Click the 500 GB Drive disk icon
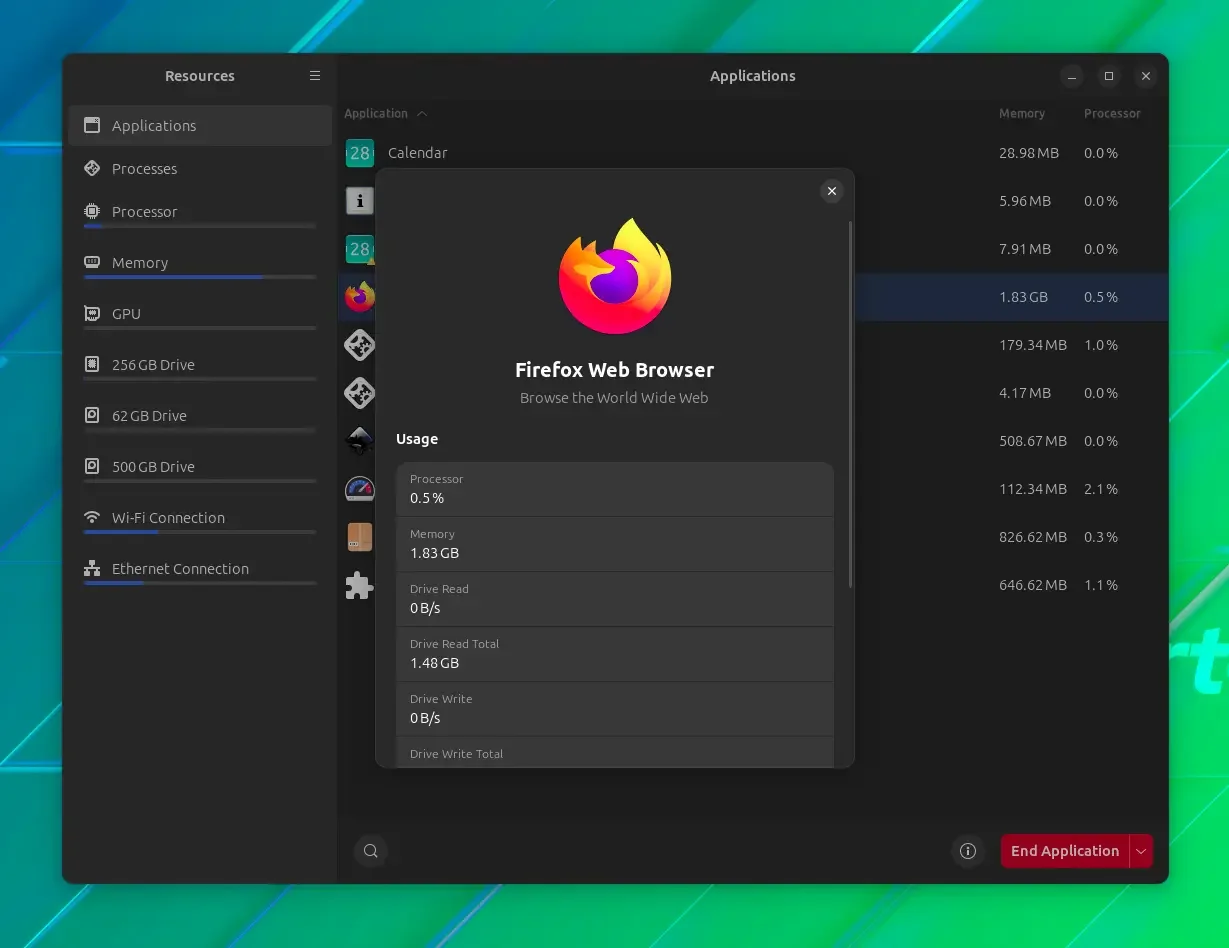Screen dimensions: 1229x948 pos(92,467)
